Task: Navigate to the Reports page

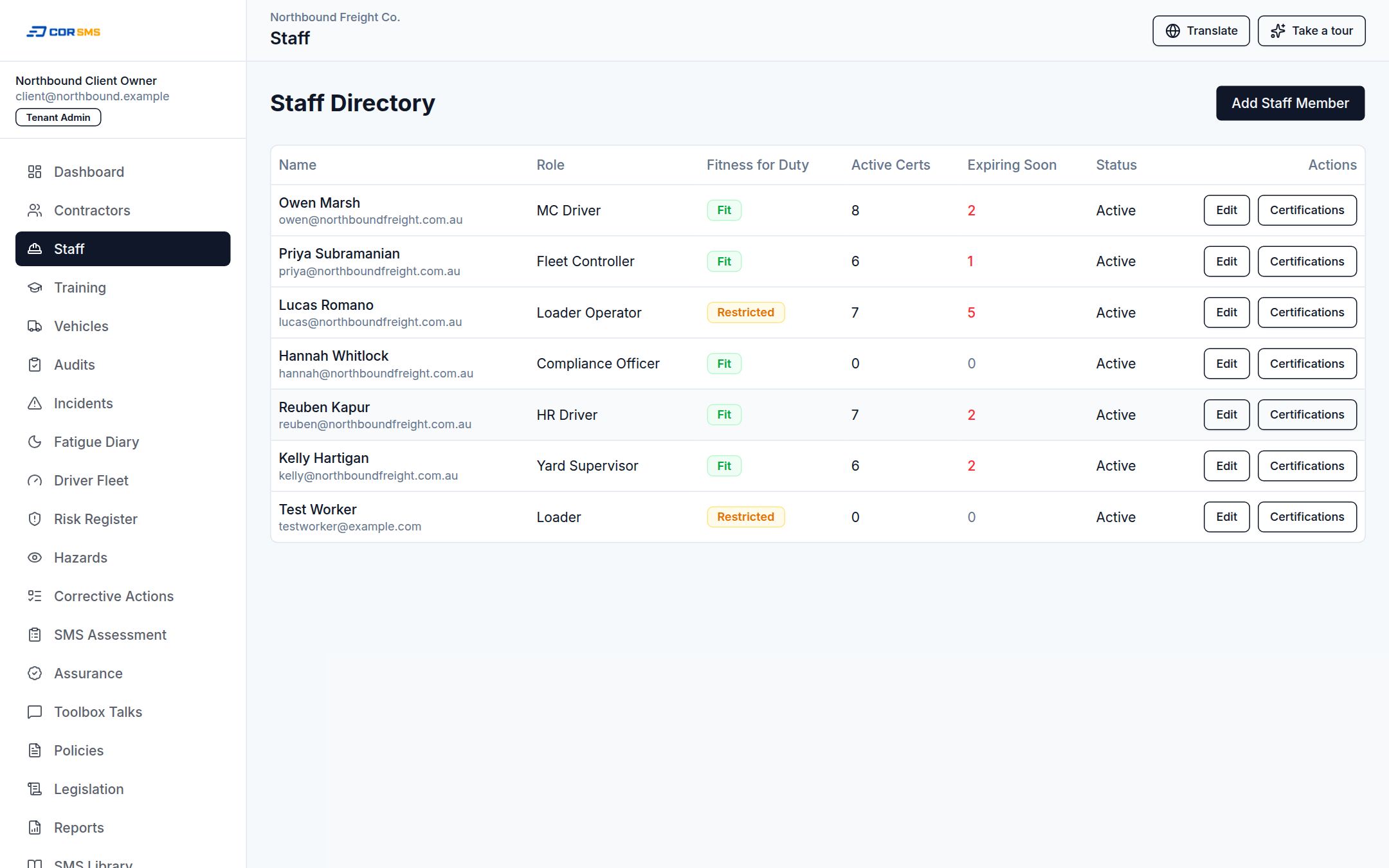Action: coord(123,827)
